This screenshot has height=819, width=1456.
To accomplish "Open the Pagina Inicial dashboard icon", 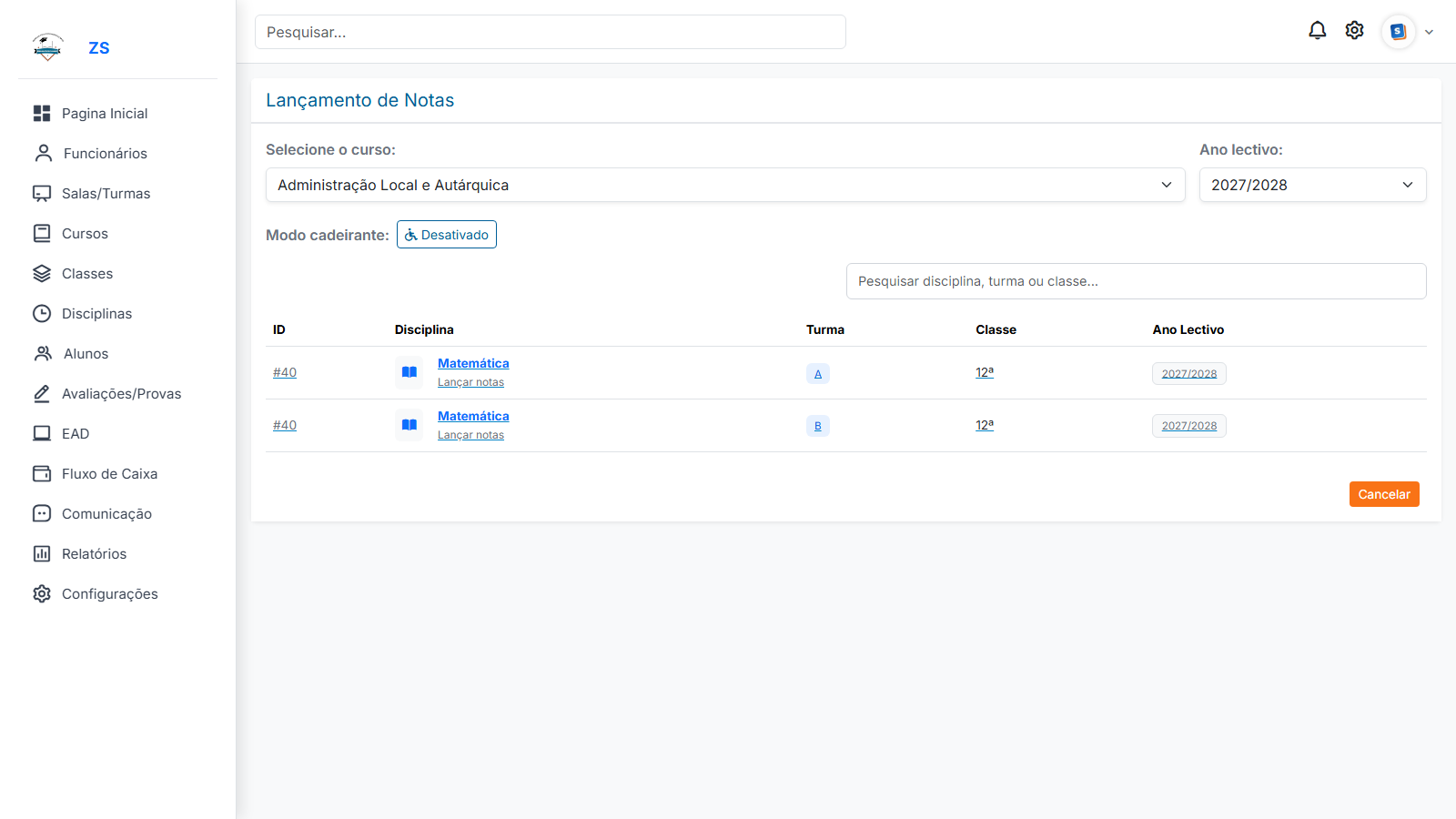I will (42, 113).
